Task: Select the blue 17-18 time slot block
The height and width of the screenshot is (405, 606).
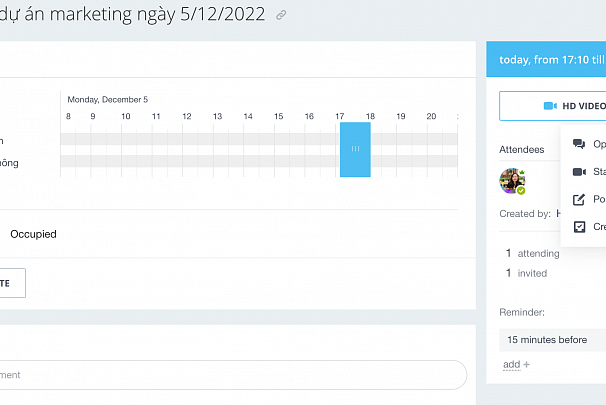Action: point(355,150)
